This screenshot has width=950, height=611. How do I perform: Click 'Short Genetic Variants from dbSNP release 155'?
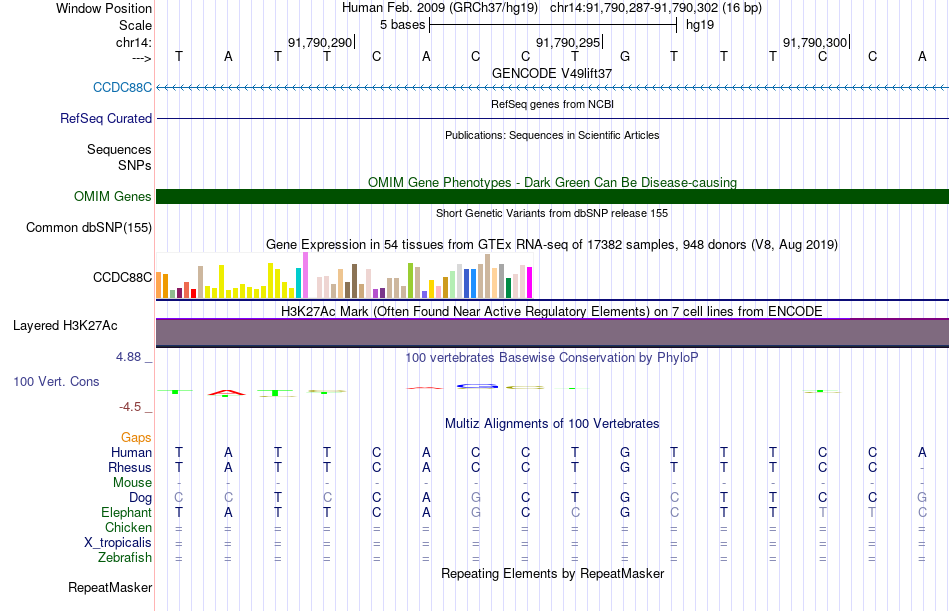[552, 213]
